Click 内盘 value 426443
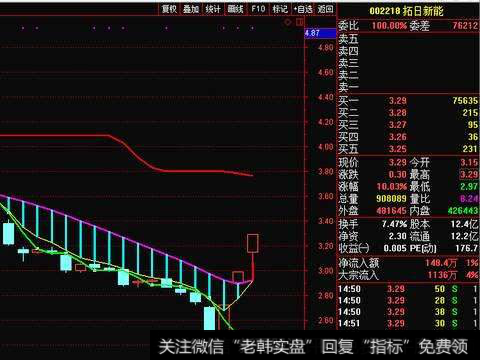 click(x=463, y=211)
